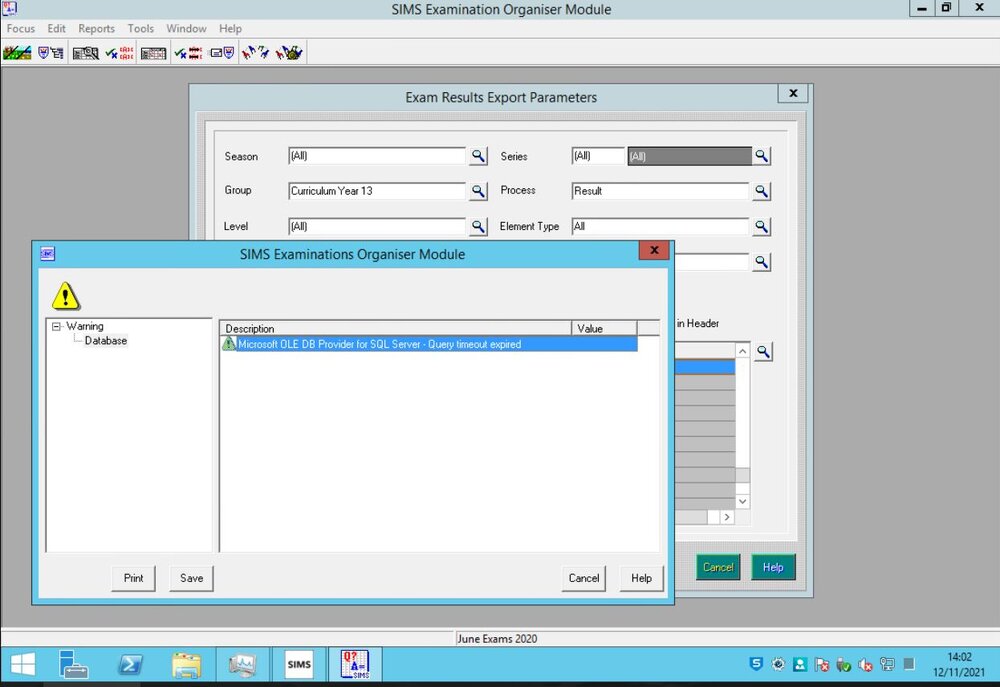The height and width of the screenshot is (687, 1000).
Task: Click the yellow warning triangle icon
Action: (66, 296)
